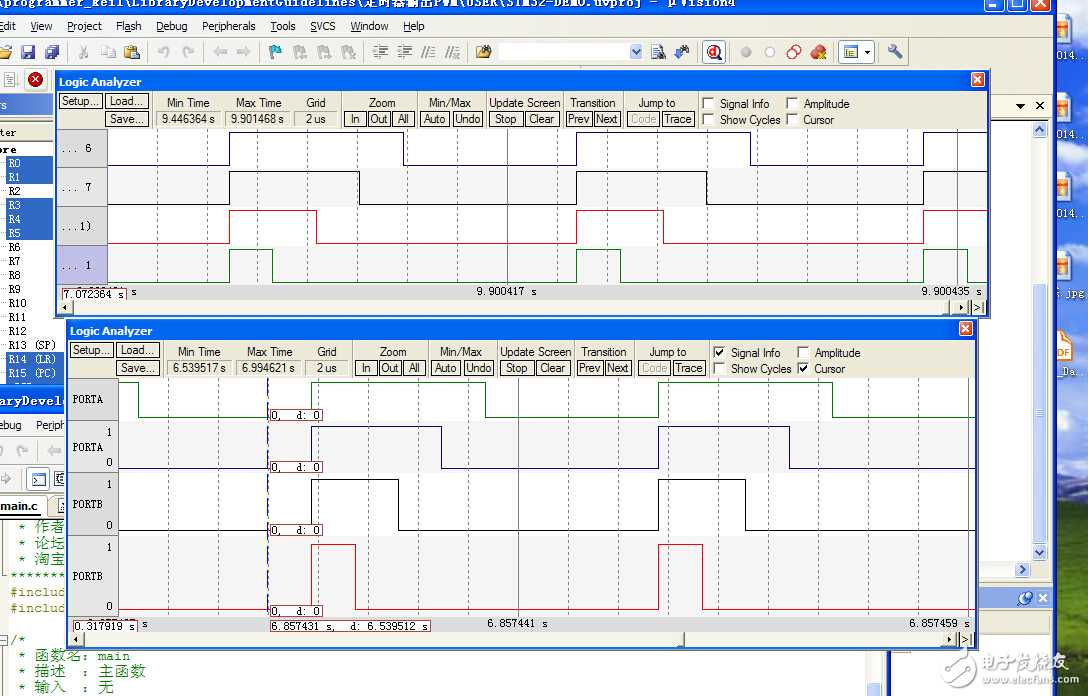Click the Unindent selection icon
The height and width of the screenshot is (696, 1088).
click(405, 52)
